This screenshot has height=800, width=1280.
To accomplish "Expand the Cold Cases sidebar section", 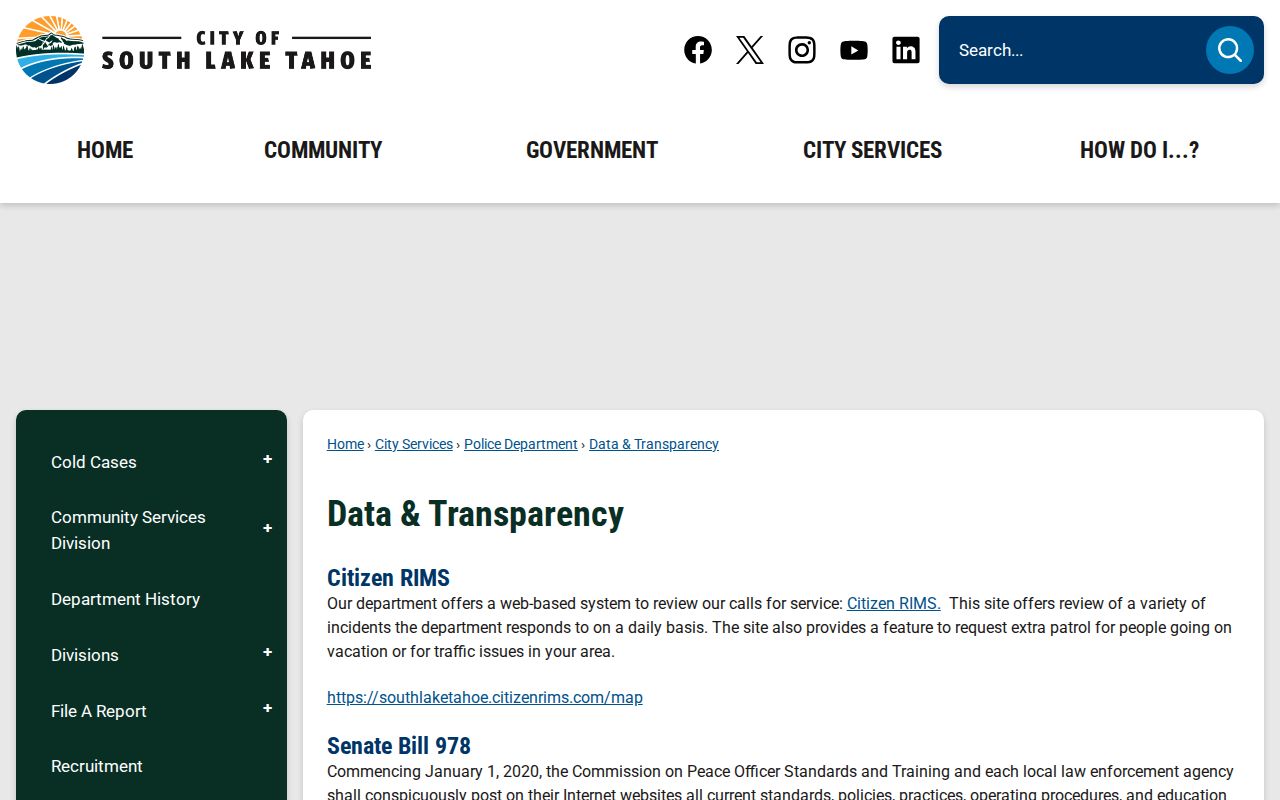I will coord(267,460).
